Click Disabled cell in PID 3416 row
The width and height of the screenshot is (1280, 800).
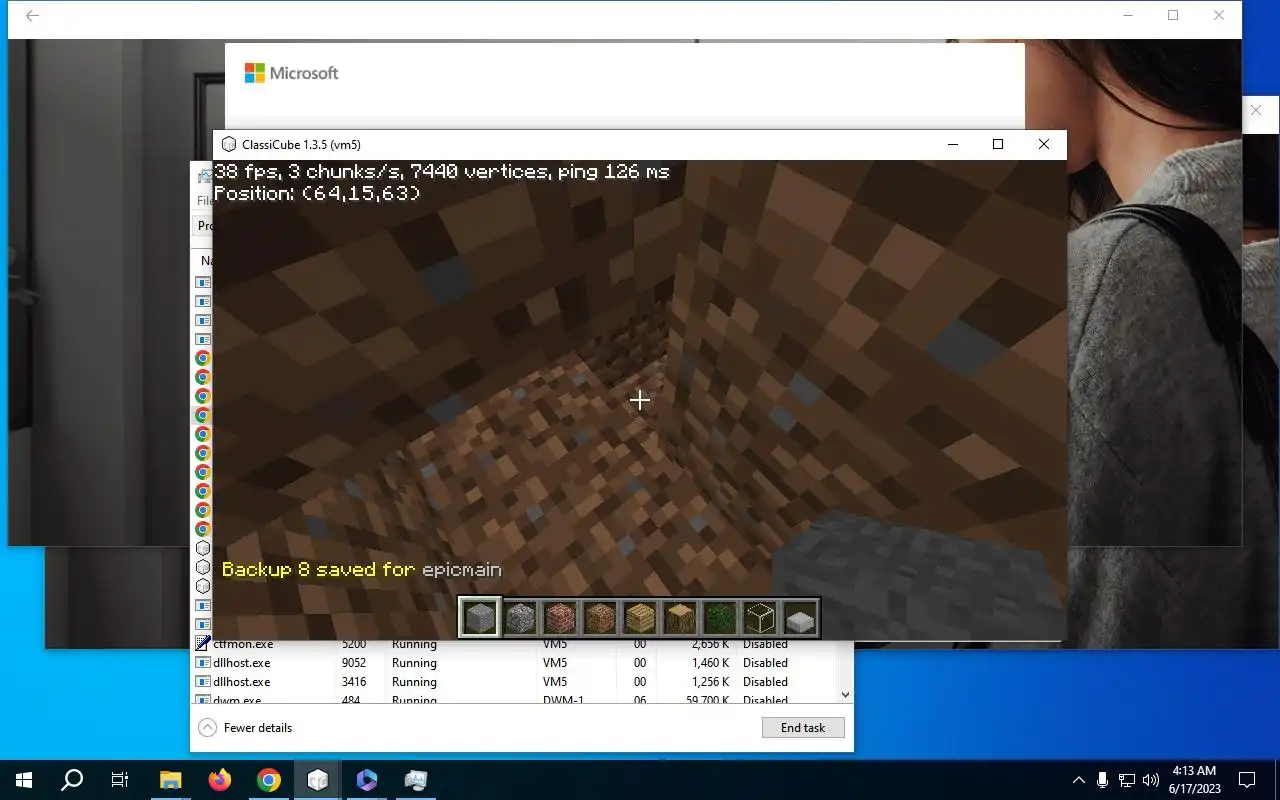pyautogui.click(x=765, y=682)
